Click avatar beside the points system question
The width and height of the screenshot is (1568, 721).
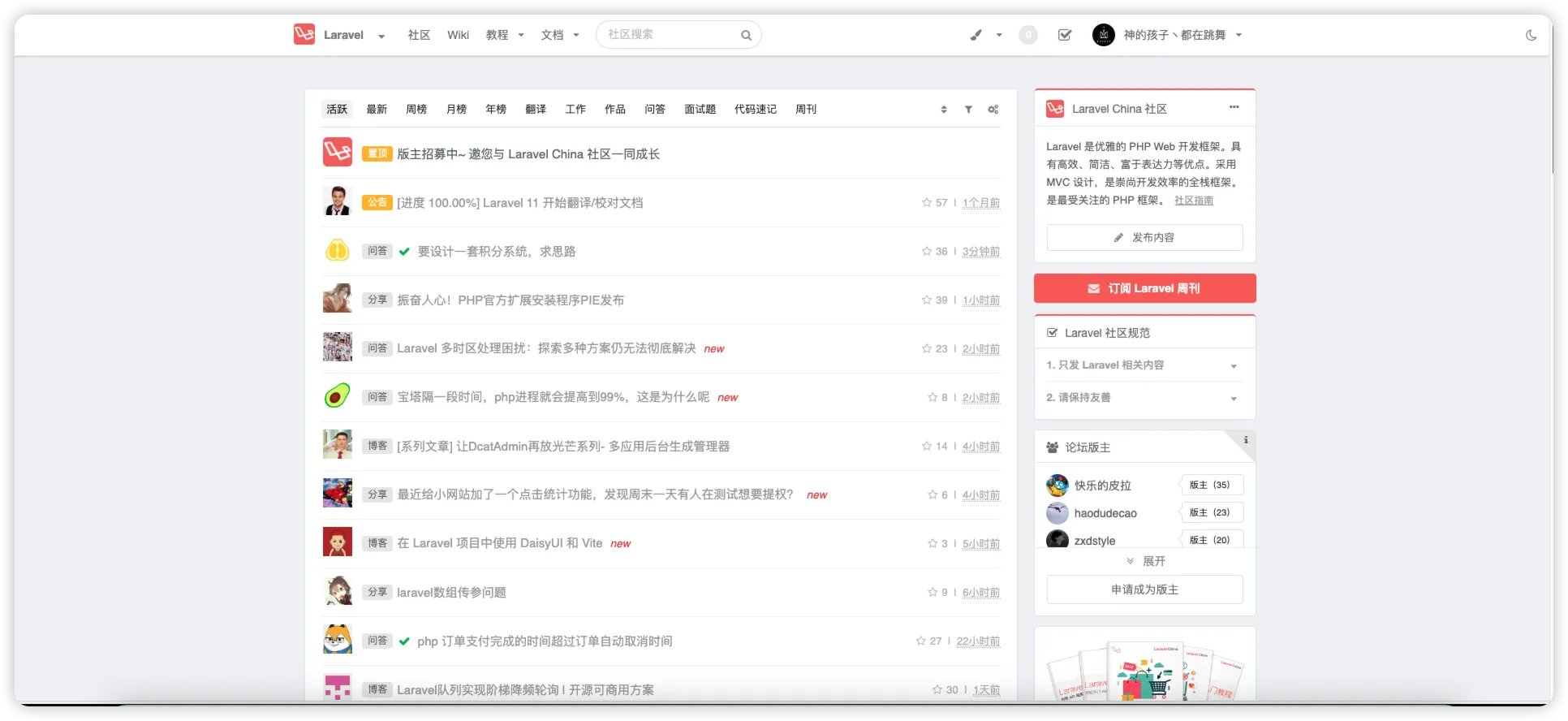pyautogui.click(x=338, y=250)
